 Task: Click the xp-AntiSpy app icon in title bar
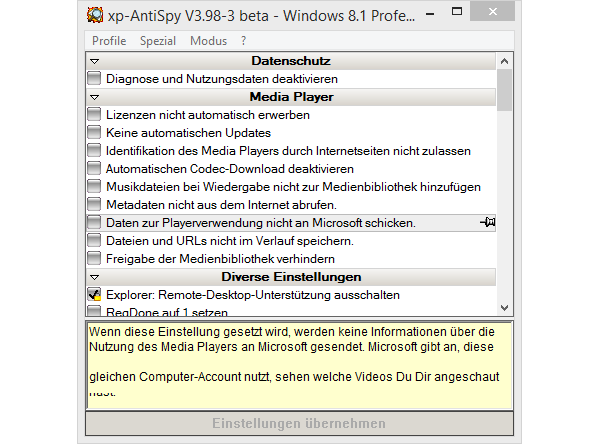coord(95,15)
